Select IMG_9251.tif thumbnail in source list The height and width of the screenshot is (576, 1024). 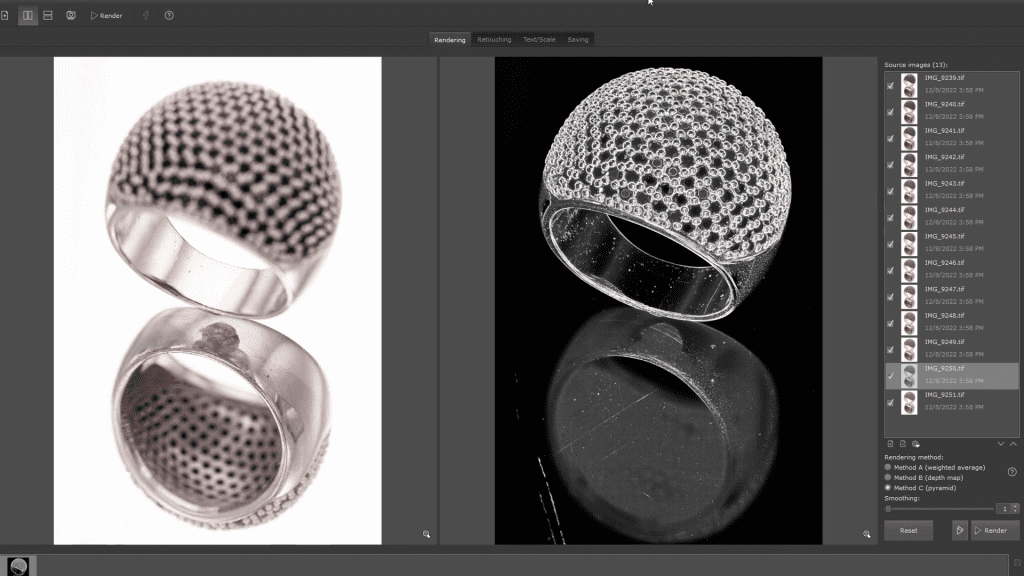[909, 403]
